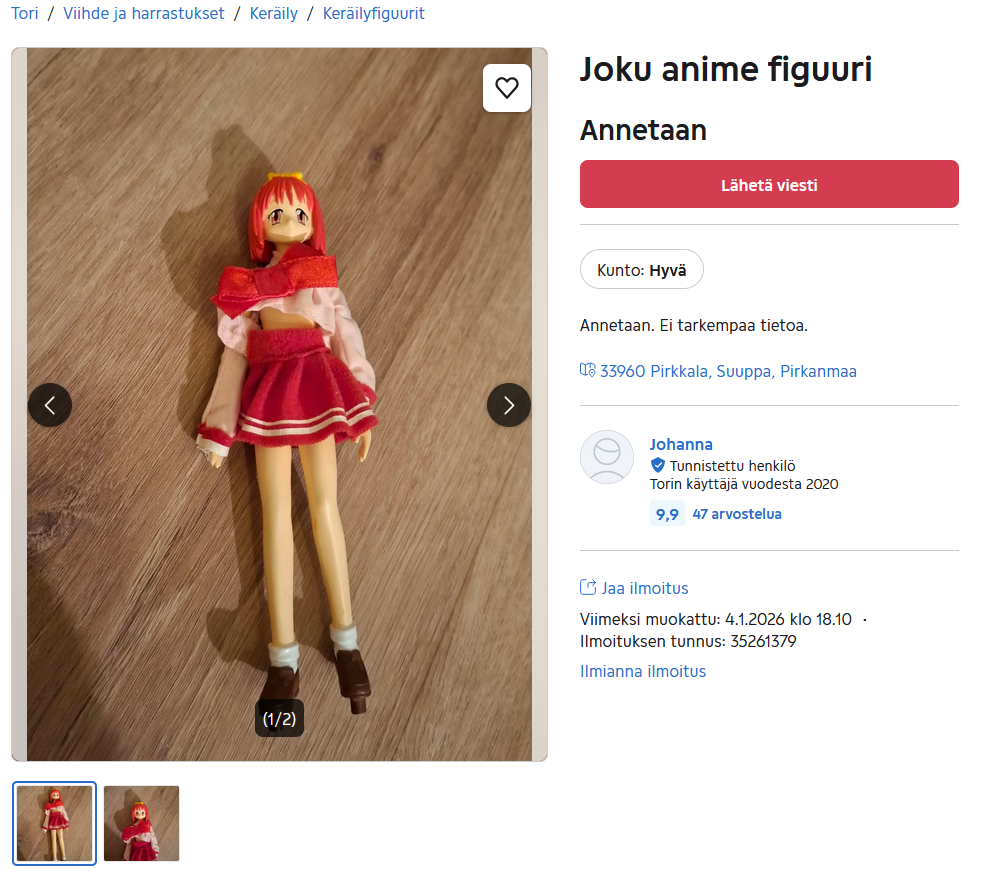Click the 9,9 rating score badge
This screenshot has height=885, width=987.
667,514
